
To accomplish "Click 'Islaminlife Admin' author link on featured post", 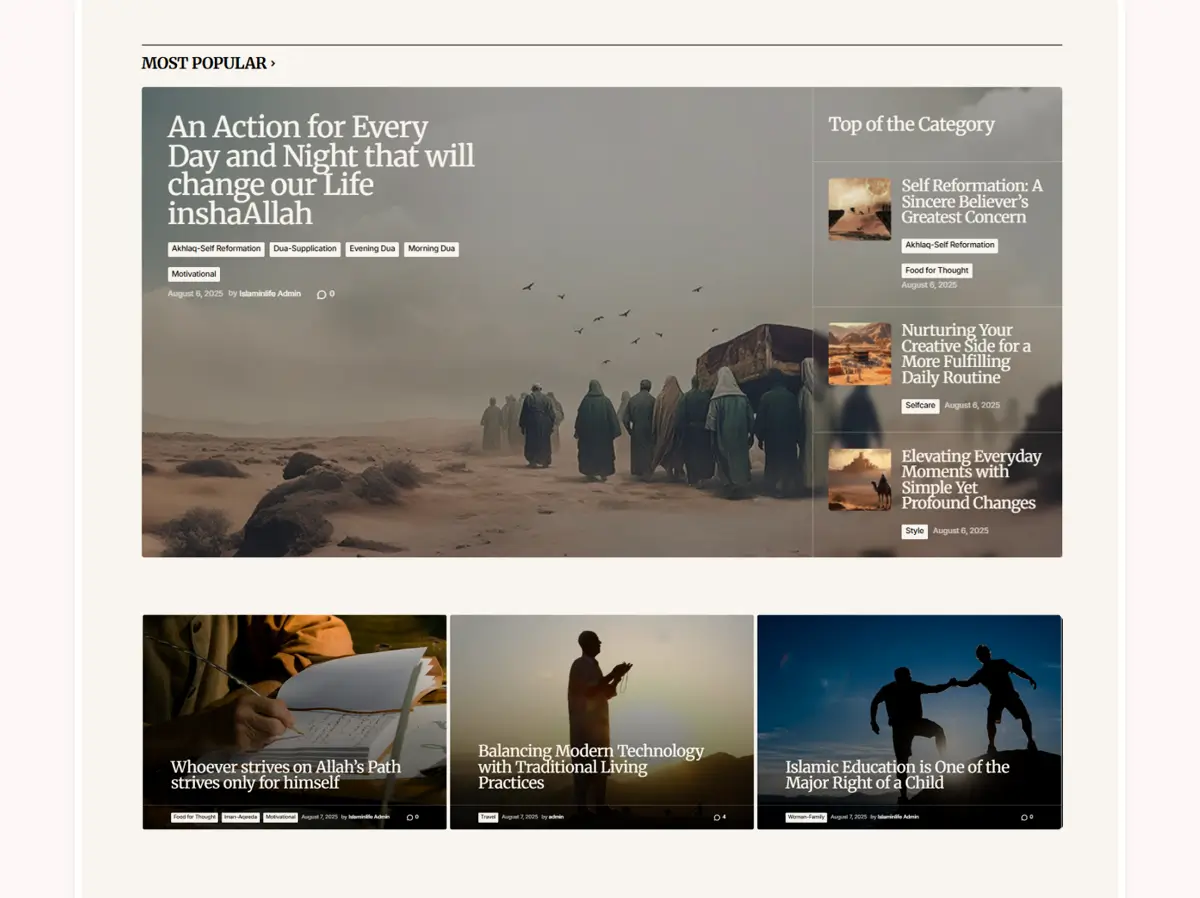I will (270, 294).
